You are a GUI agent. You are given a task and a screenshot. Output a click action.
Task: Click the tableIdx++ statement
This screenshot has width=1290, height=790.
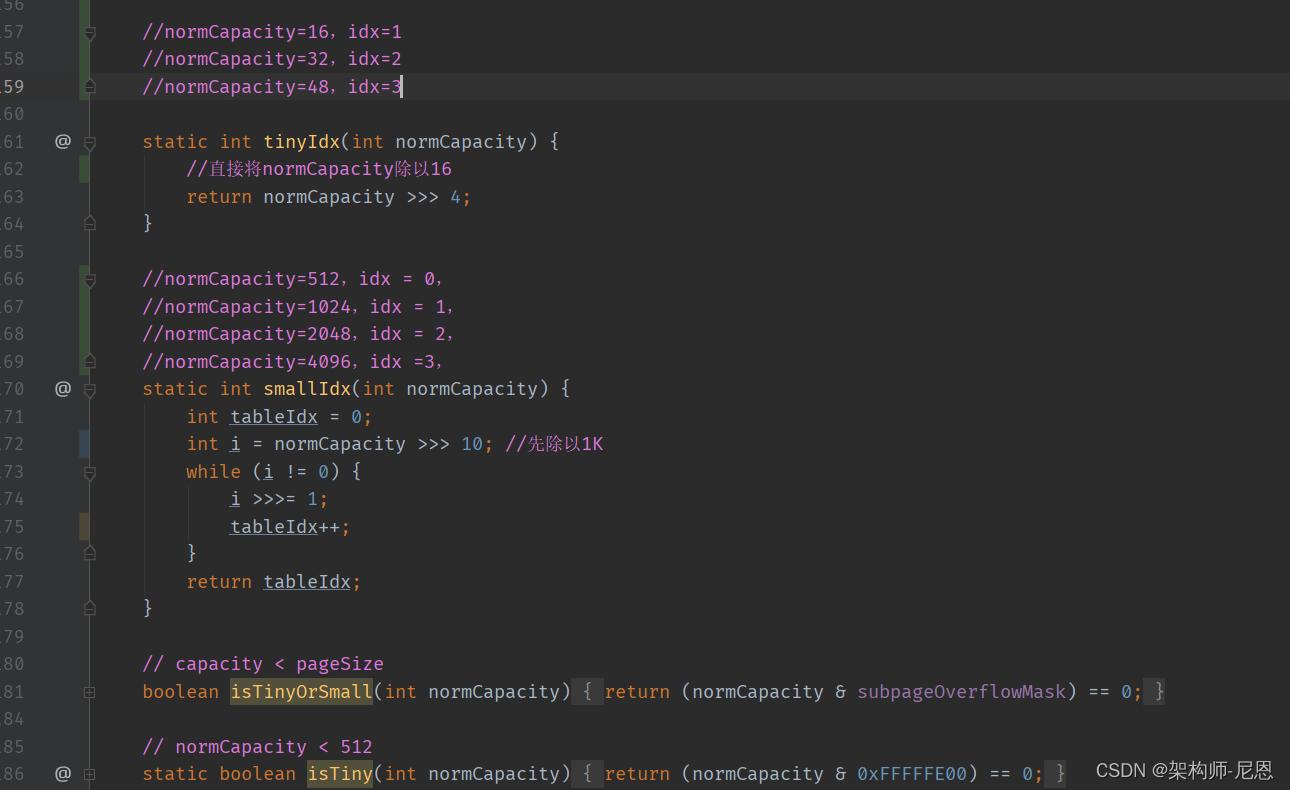(x=289, y=527)
